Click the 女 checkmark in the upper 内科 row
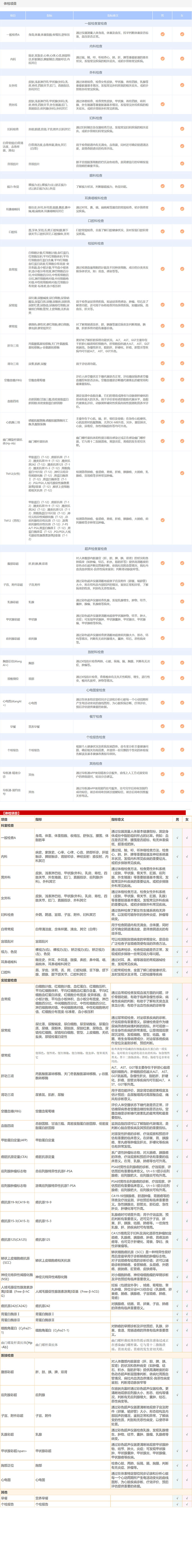192x1568 pixels. [182, 59]
